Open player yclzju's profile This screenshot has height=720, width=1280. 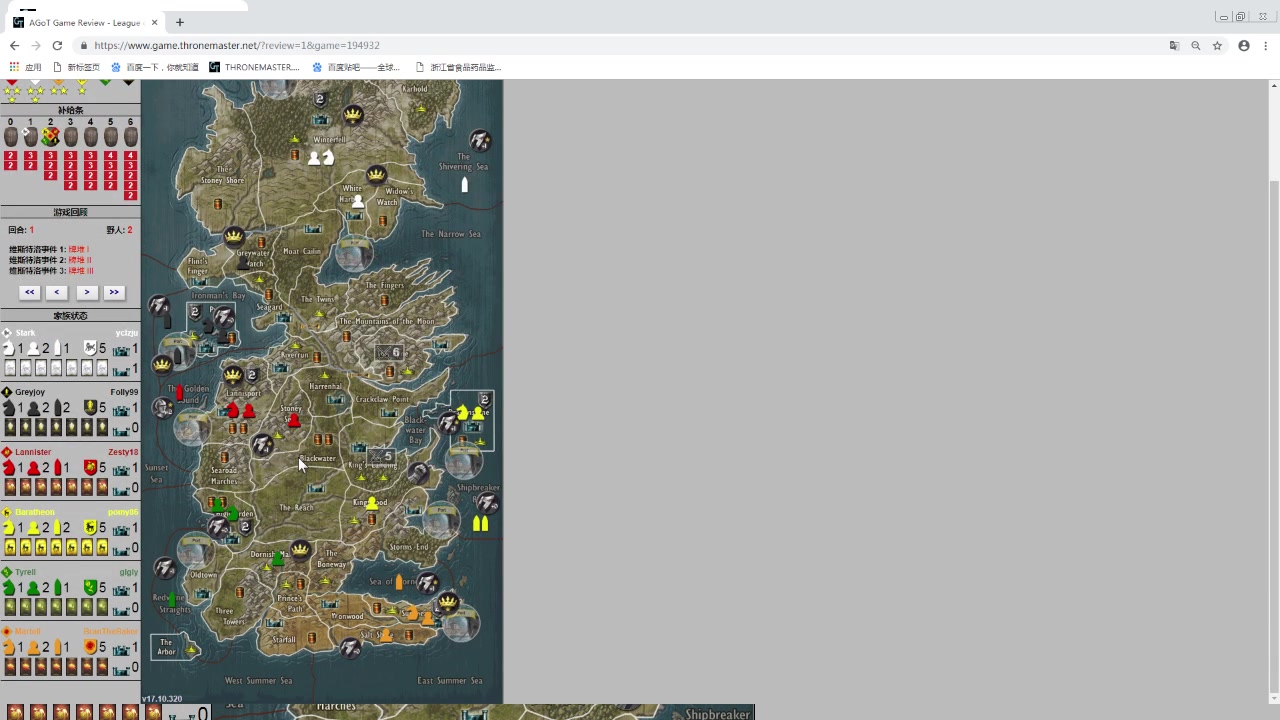pos(127,333)
